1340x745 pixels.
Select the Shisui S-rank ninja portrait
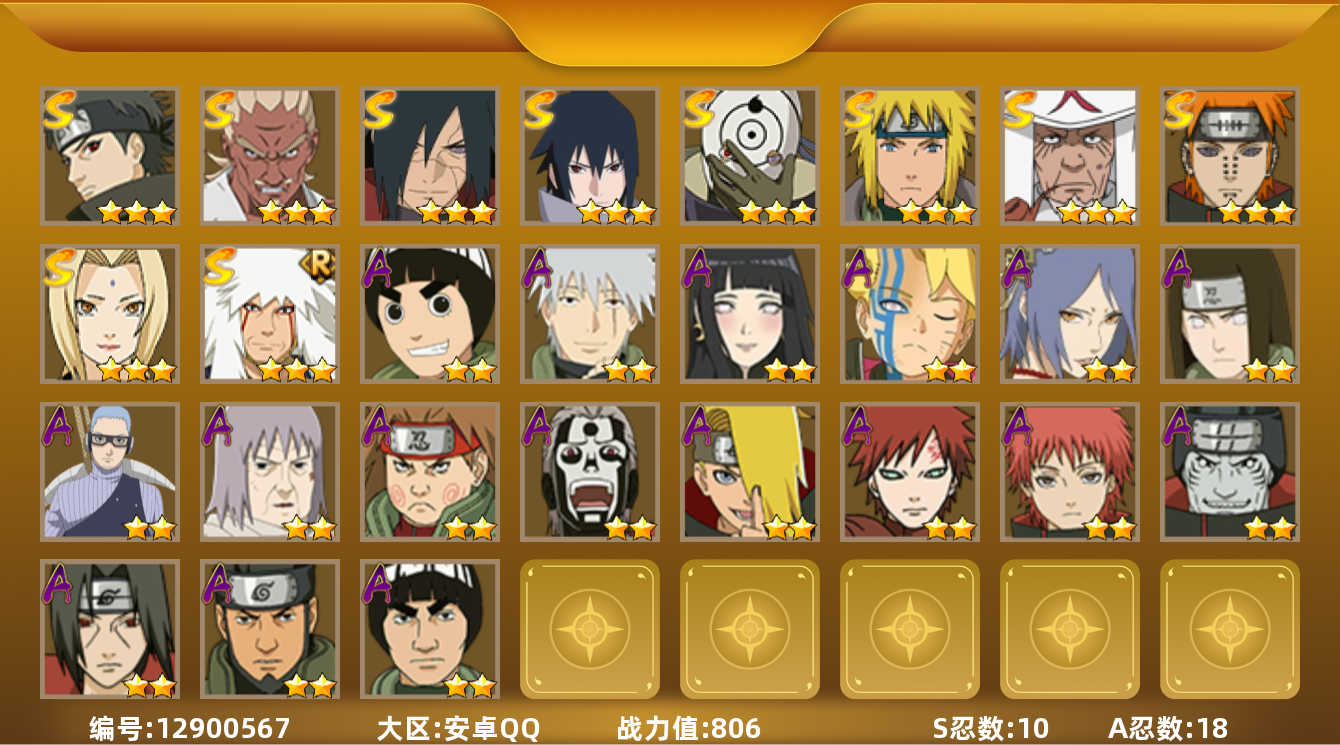(110, 156)
